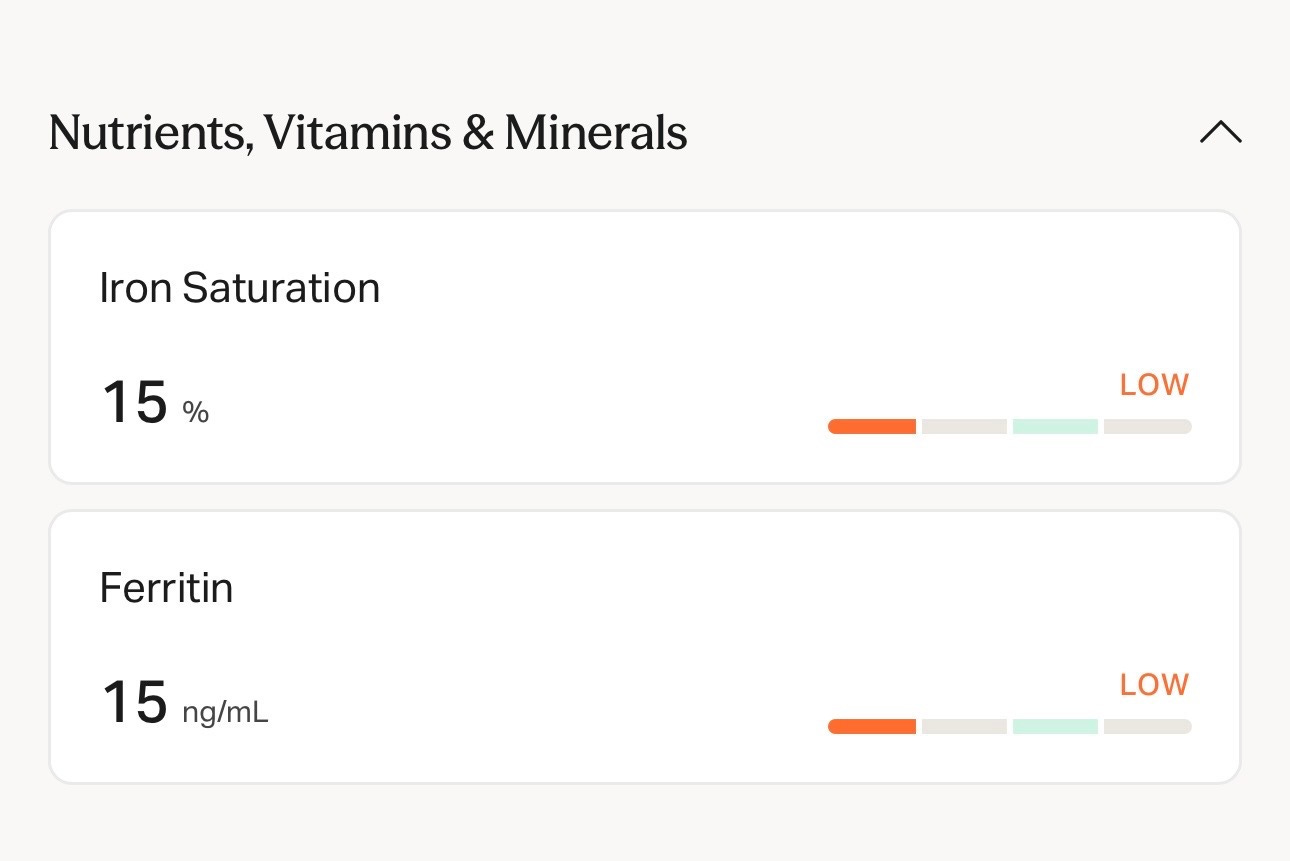The image size is (1290, 861).
Task: Click last gray segment of Iron Saturation bar
Action: [1147, 427]
